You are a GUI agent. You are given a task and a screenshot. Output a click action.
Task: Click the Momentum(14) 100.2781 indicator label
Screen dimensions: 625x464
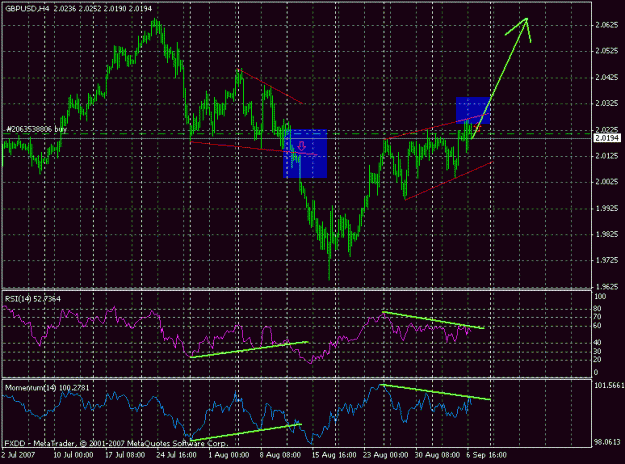tap(47, 387)
